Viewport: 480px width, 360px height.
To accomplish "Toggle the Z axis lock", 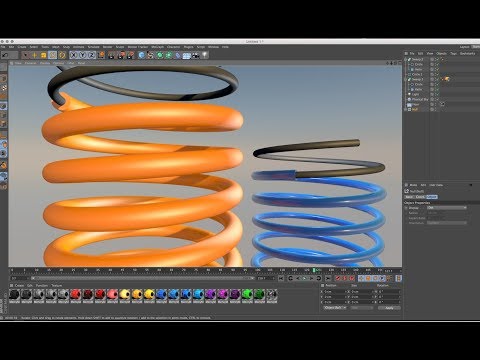I will coord(91,55).
